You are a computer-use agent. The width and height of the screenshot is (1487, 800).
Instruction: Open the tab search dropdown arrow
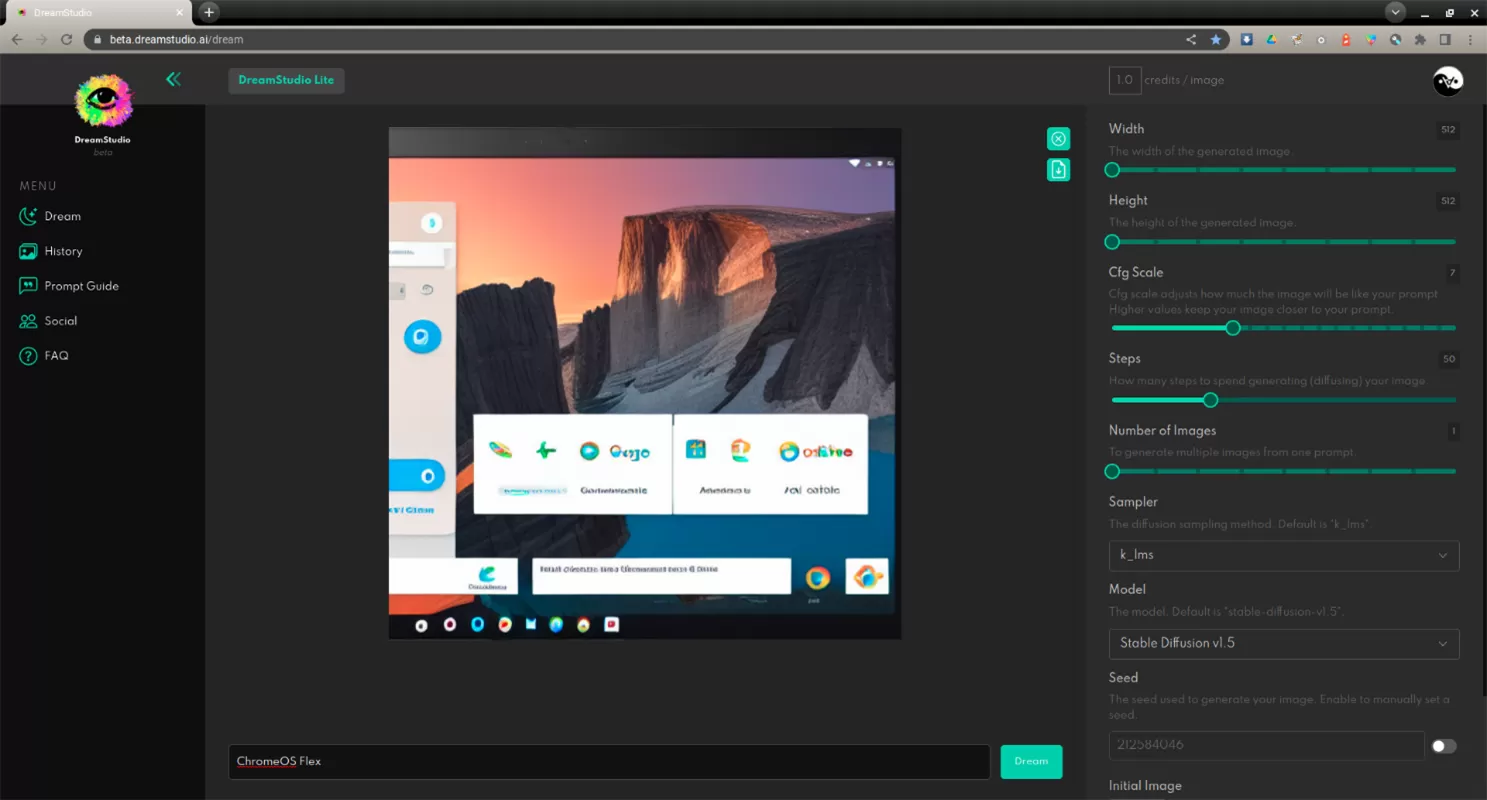tap(1395, 12)
